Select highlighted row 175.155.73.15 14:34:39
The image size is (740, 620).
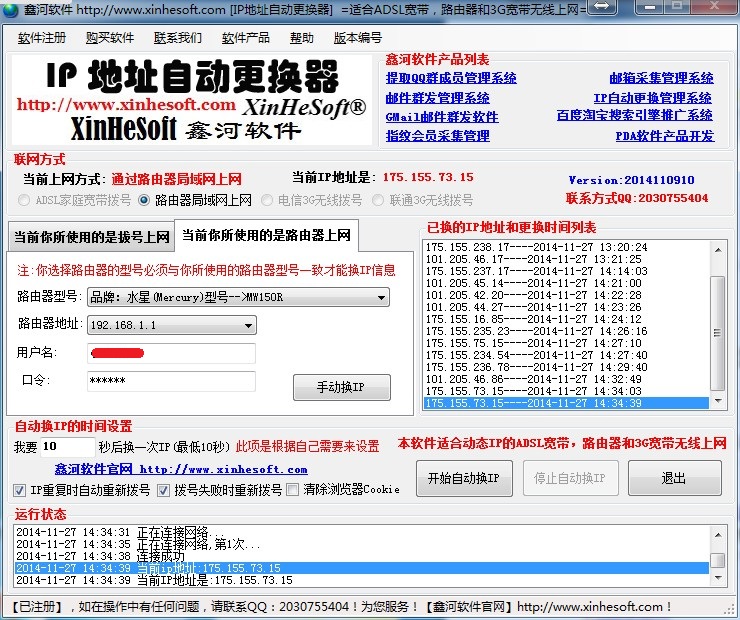(x=567, y=403)
